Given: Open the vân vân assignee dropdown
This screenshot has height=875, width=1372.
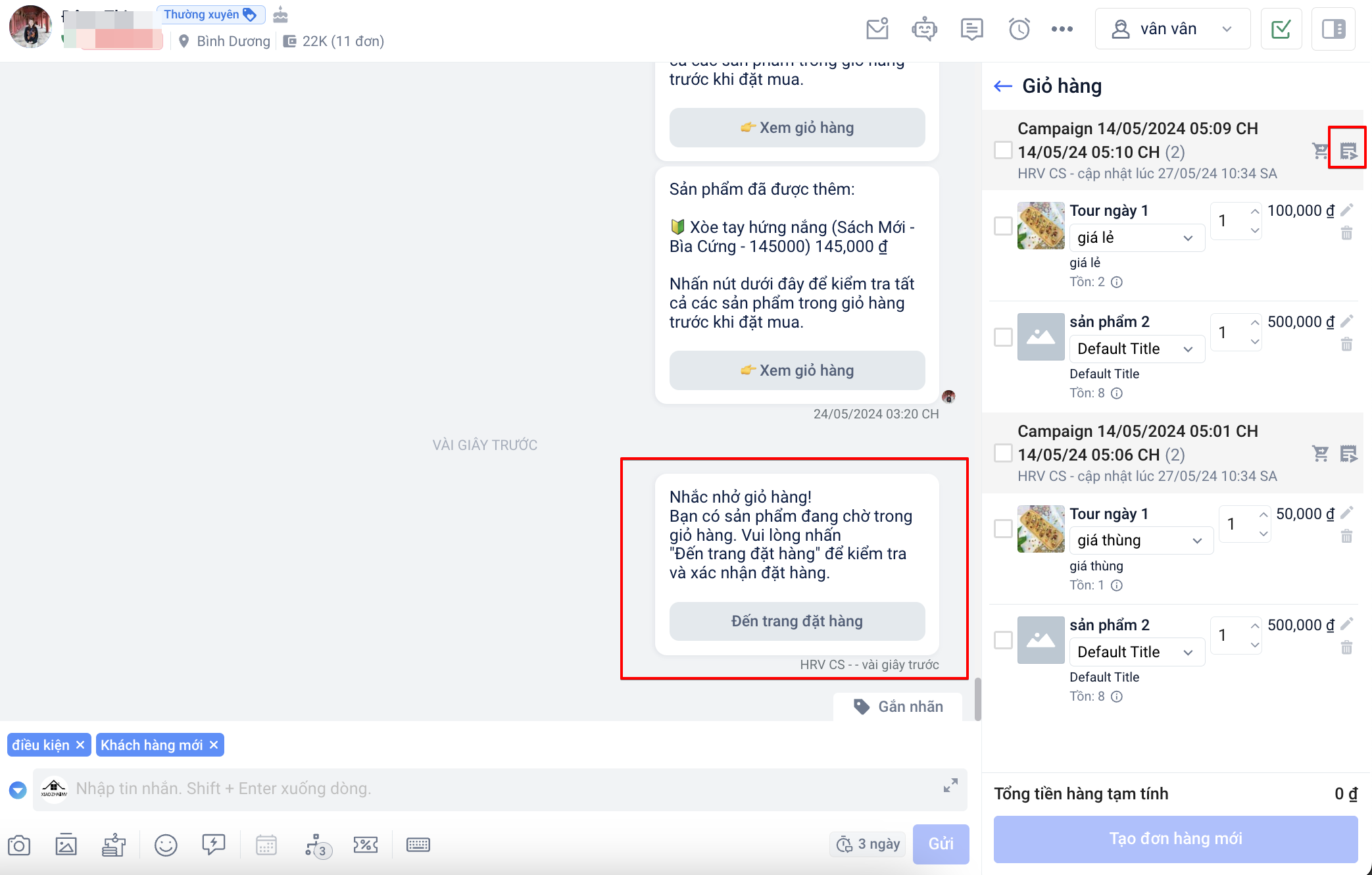Looking at the screenshot, I should (1172, 29).
